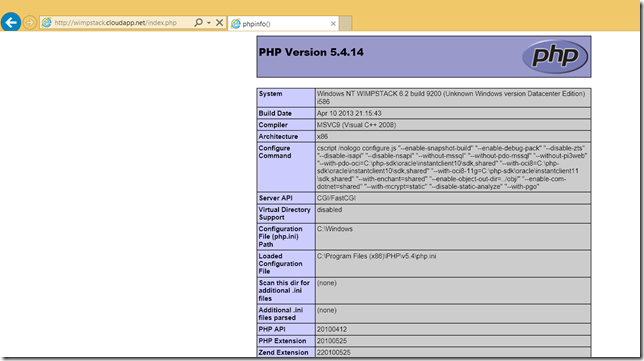Click the PHP logo image
This screenshot has height=361, width=644.
[555, 56]
